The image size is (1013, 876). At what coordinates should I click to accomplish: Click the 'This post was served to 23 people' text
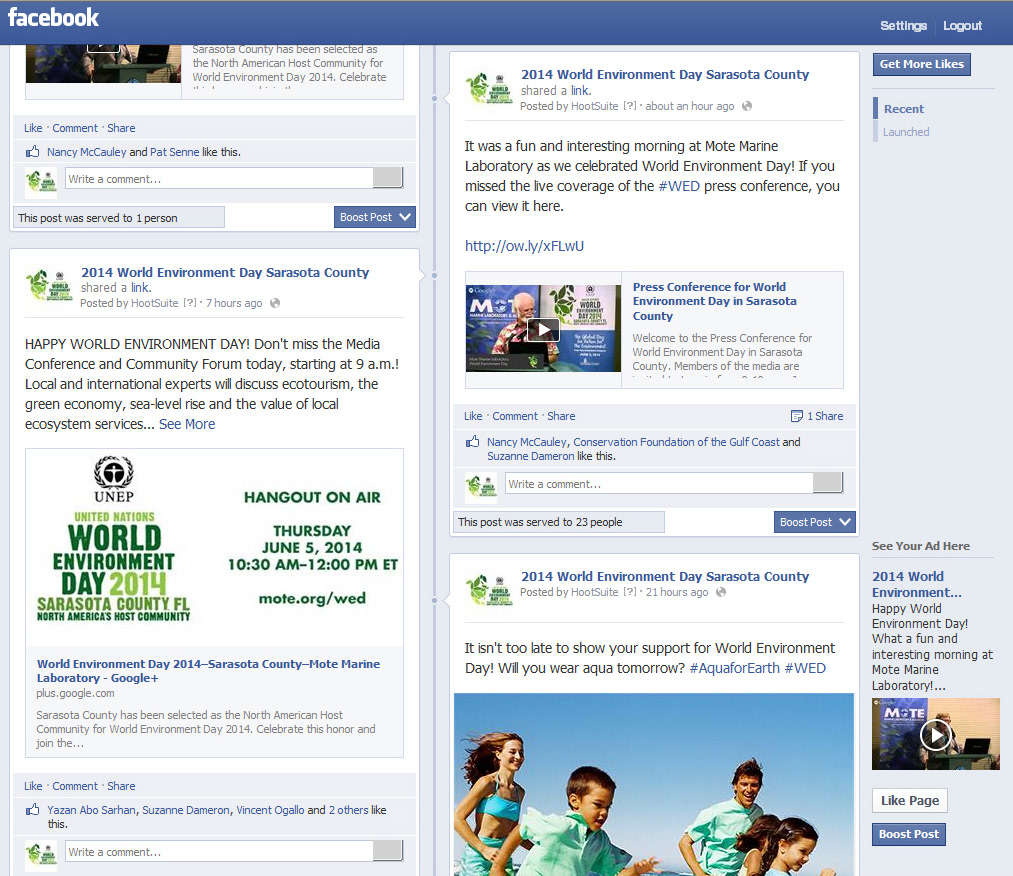coord(540,522)
